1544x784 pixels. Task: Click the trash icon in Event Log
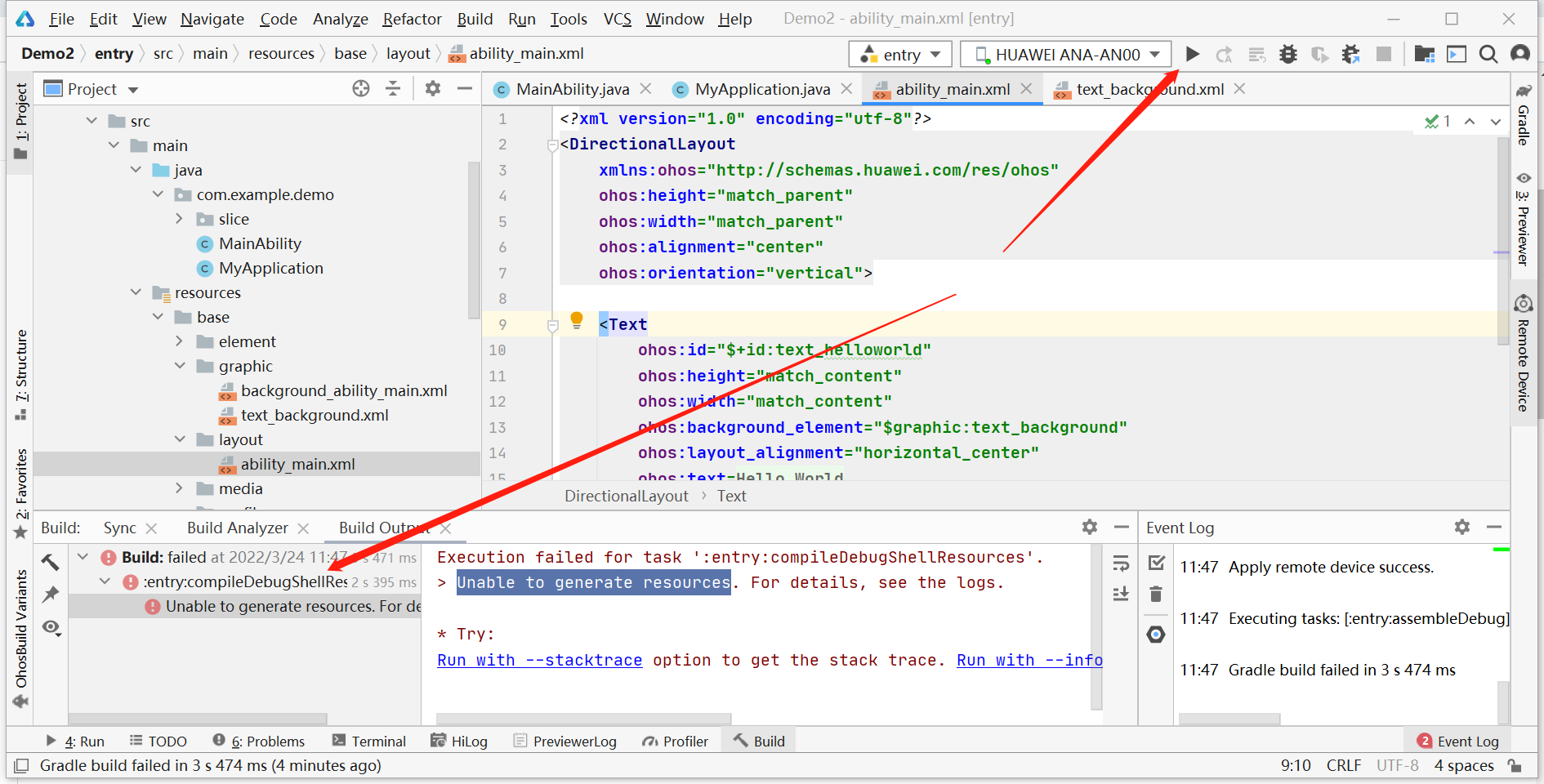pos(1156,594)
